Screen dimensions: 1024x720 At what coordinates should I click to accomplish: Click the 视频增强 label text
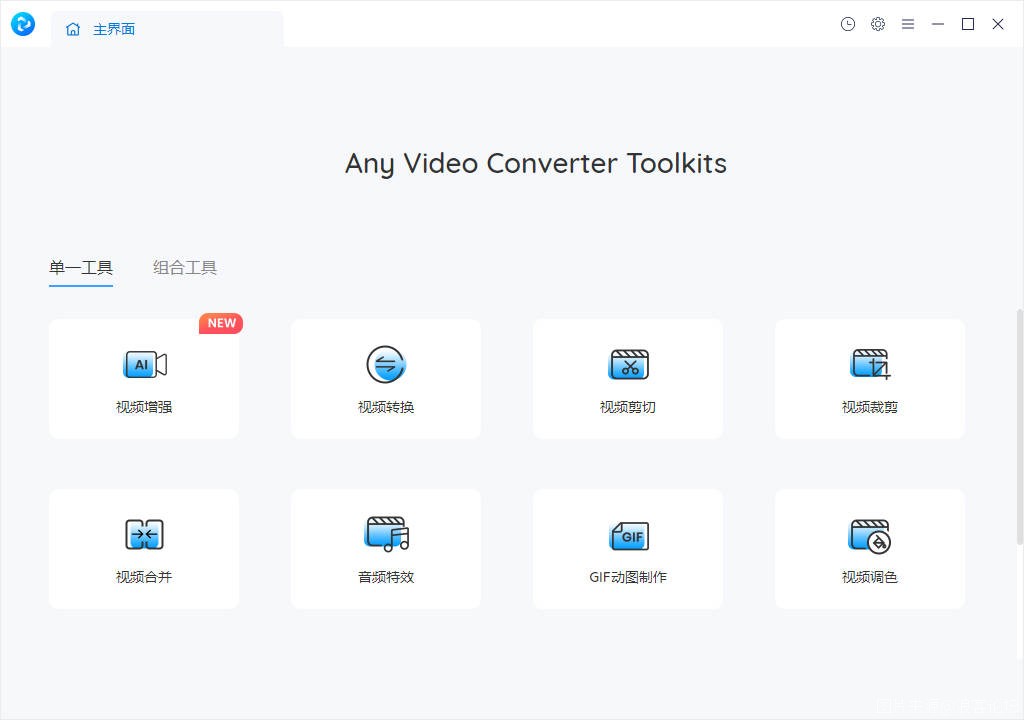(144, 407)
